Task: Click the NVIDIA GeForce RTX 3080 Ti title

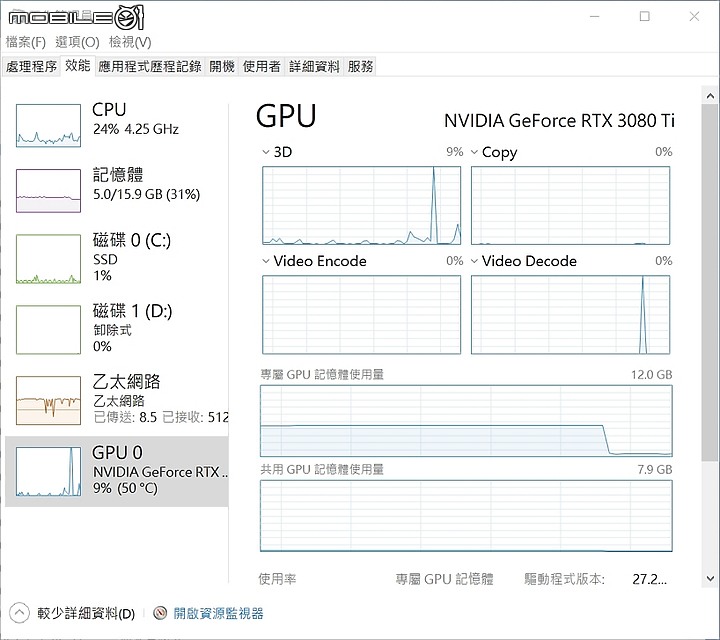Action: [559, 121]
